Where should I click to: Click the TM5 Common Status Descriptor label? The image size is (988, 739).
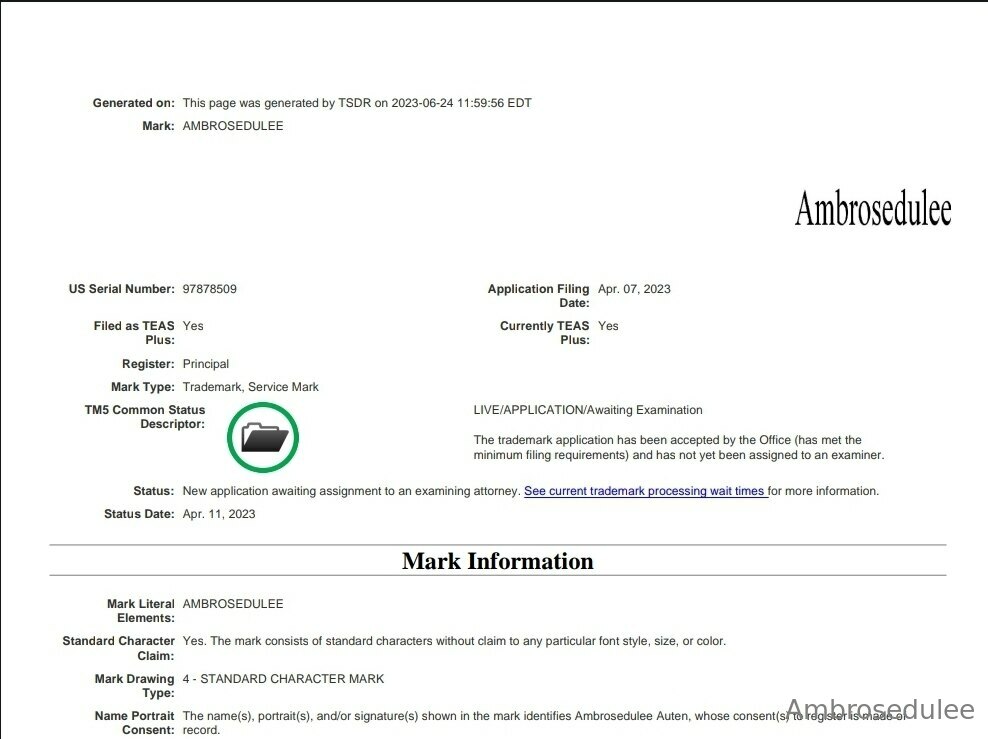[145, 416]
